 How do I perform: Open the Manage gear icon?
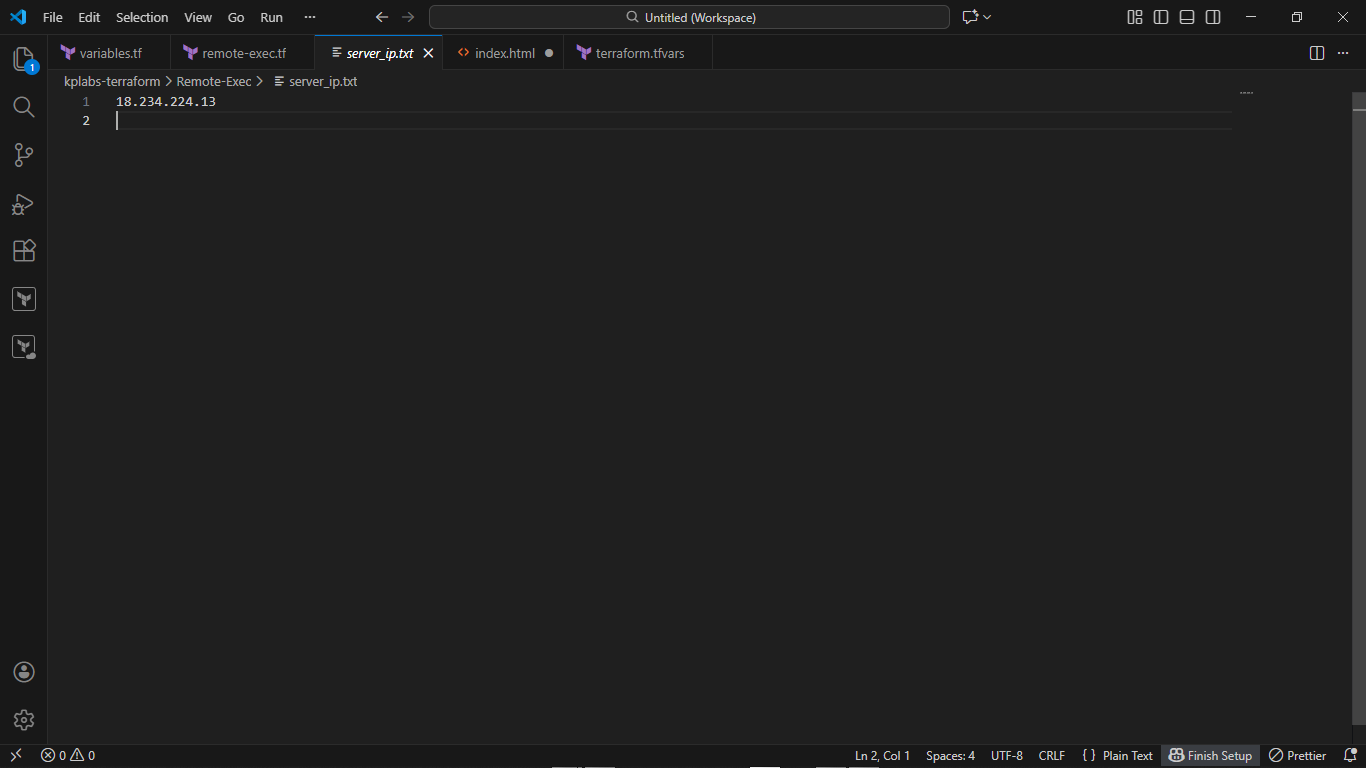24,720
